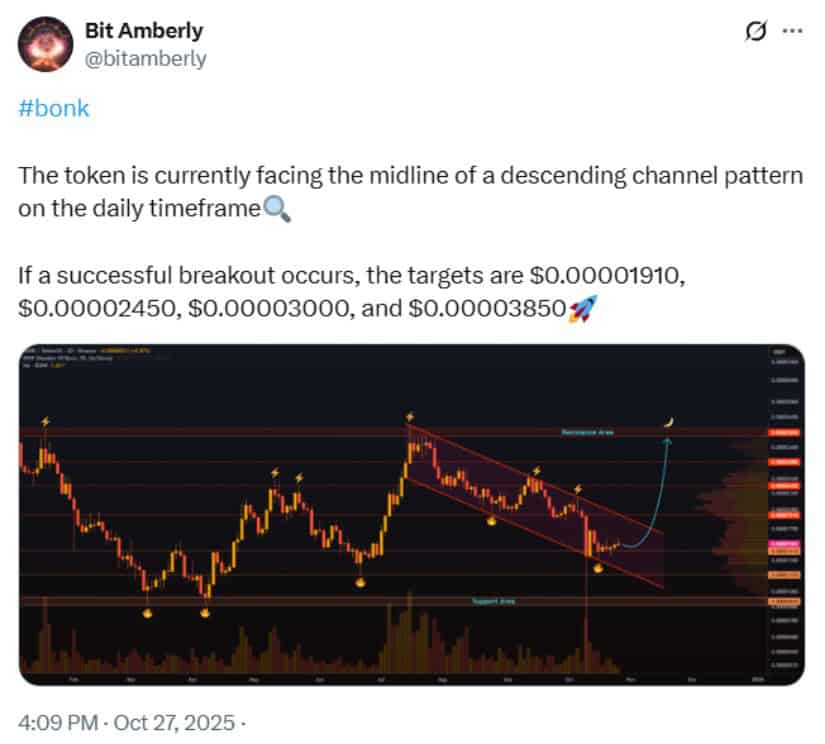
Task: Open the more options ellipsis menu
Action: point(791,31)
